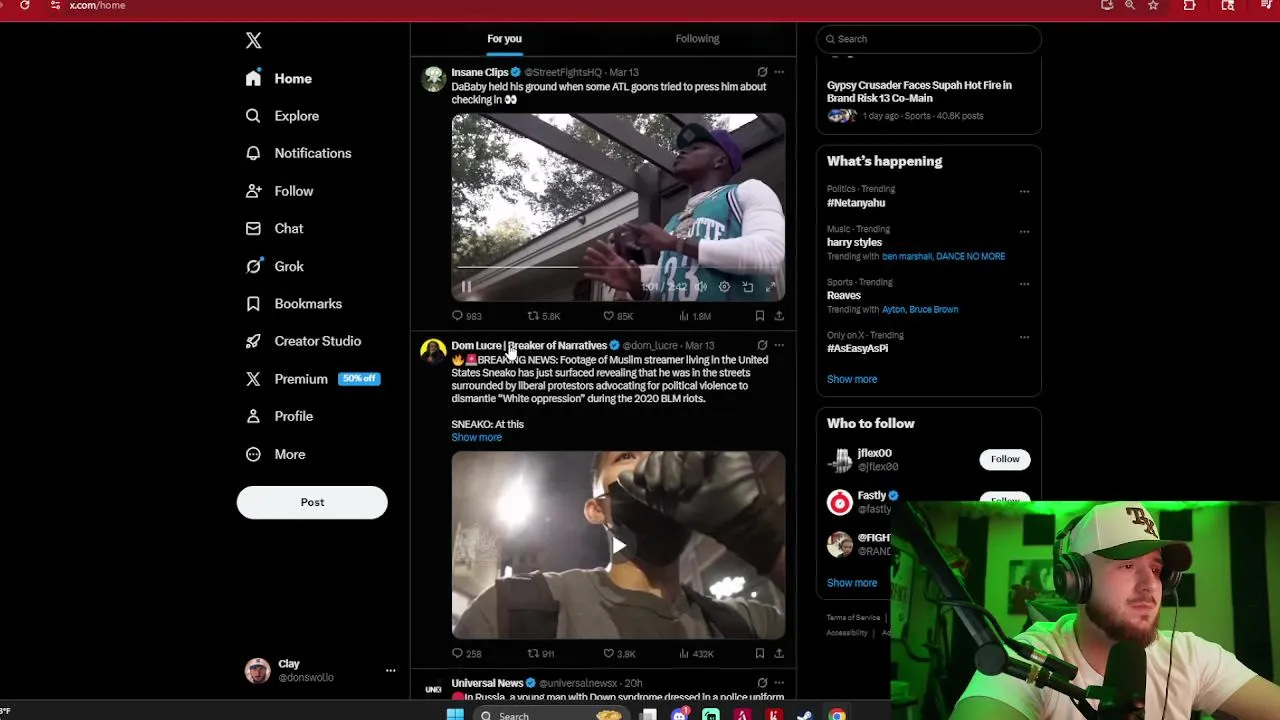Open Bookmarks from the sidebar
Viewport: 1280px width, 720px height.
(x=293, y=303)
